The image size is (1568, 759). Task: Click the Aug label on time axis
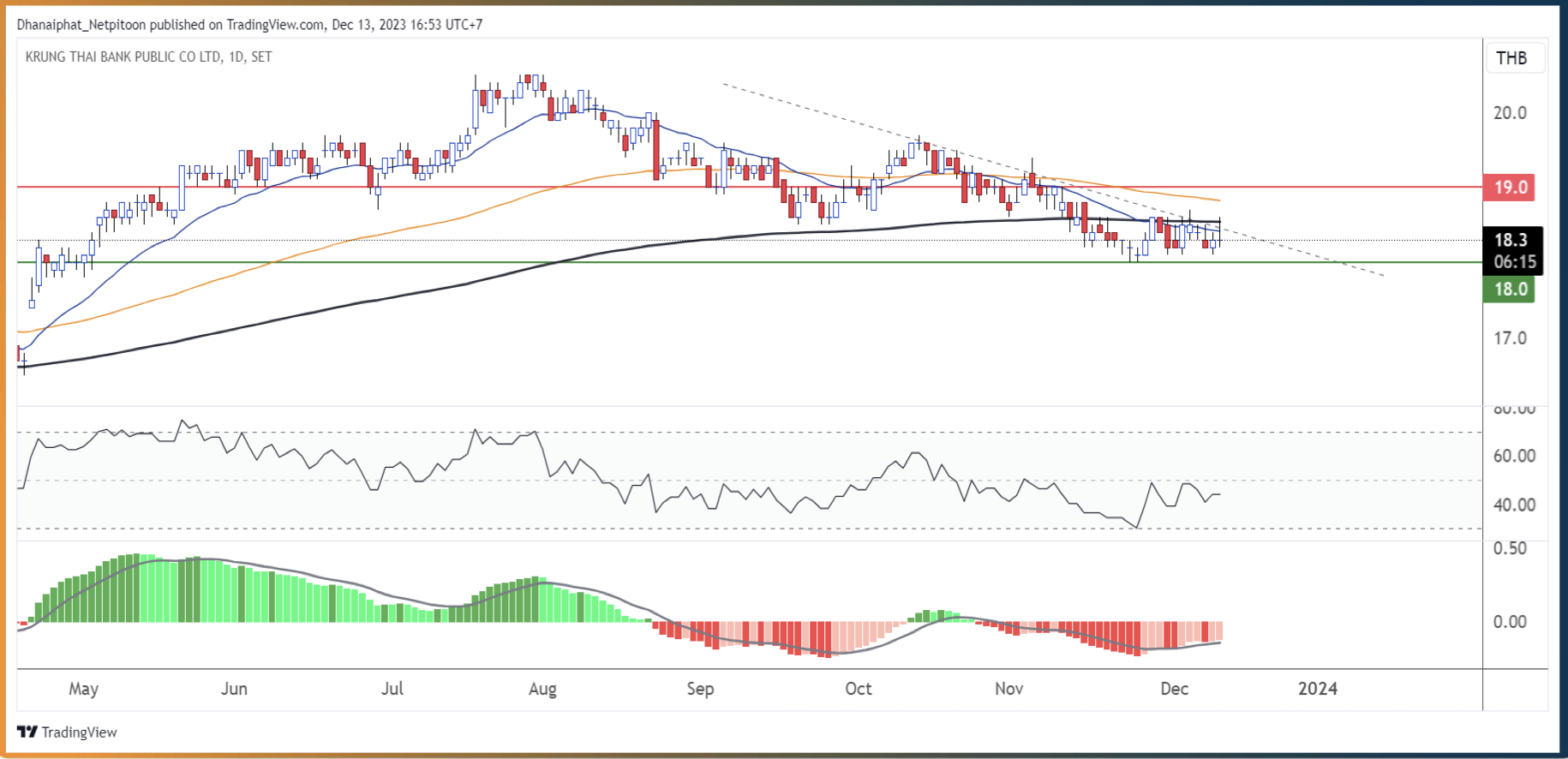point(542,689)
